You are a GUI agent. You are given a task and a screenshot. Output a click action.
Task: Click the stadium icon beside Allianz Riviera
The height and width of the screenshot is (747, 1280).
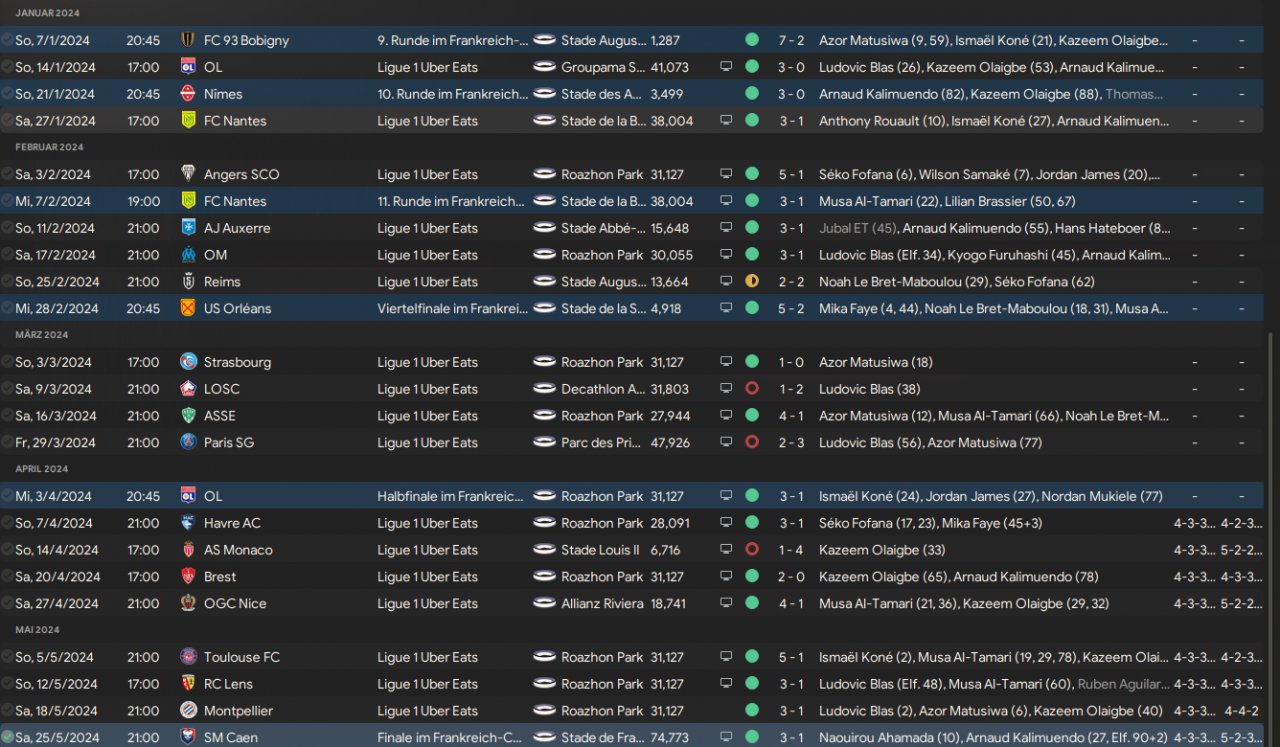point(545,604)
